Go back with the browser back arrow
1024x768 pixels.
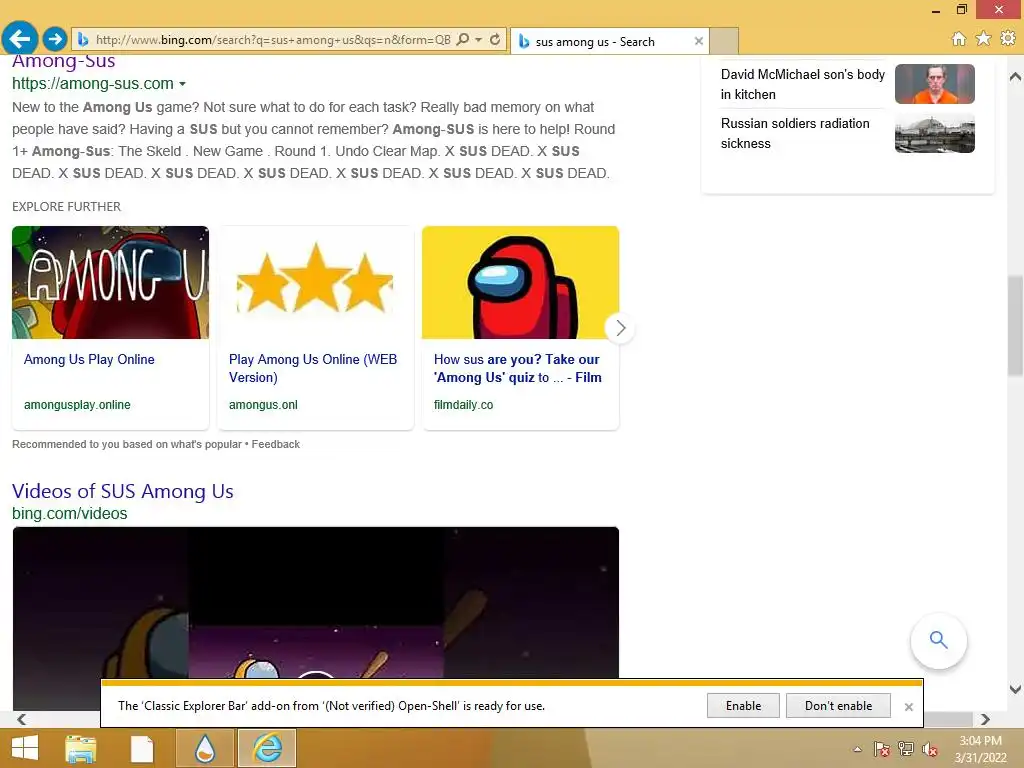pos(20,39)
